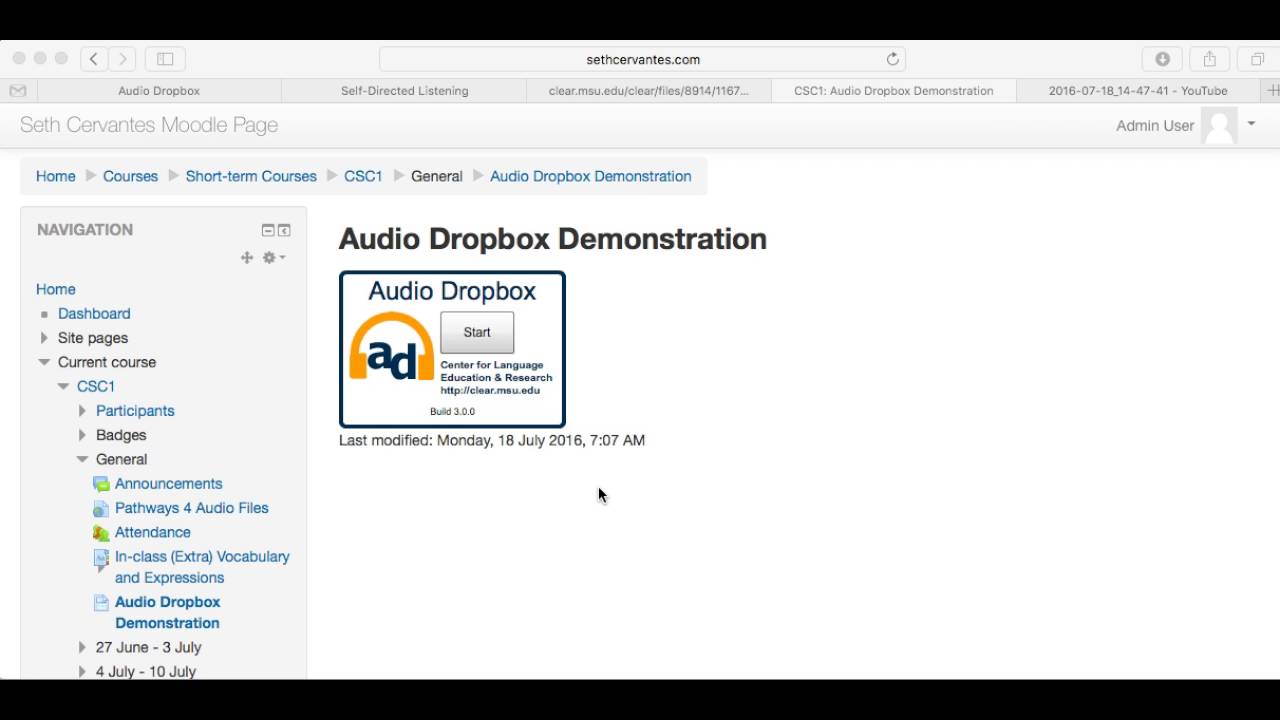Click the Home breadcrumb link
The image size is (1280, 720).
coord(56,176)
